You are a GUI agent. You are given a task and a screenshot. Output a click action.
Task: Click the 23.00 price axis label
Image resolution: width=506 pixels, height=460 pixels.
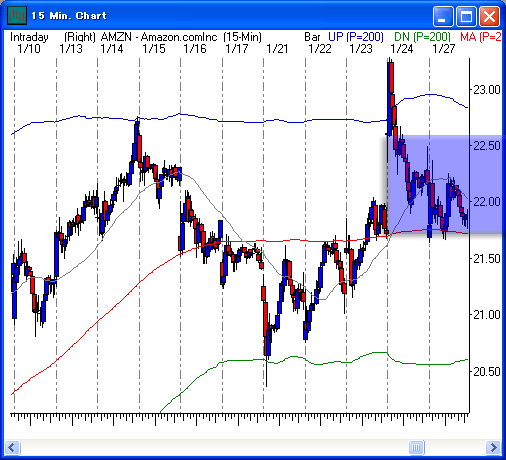pos(487,90)
